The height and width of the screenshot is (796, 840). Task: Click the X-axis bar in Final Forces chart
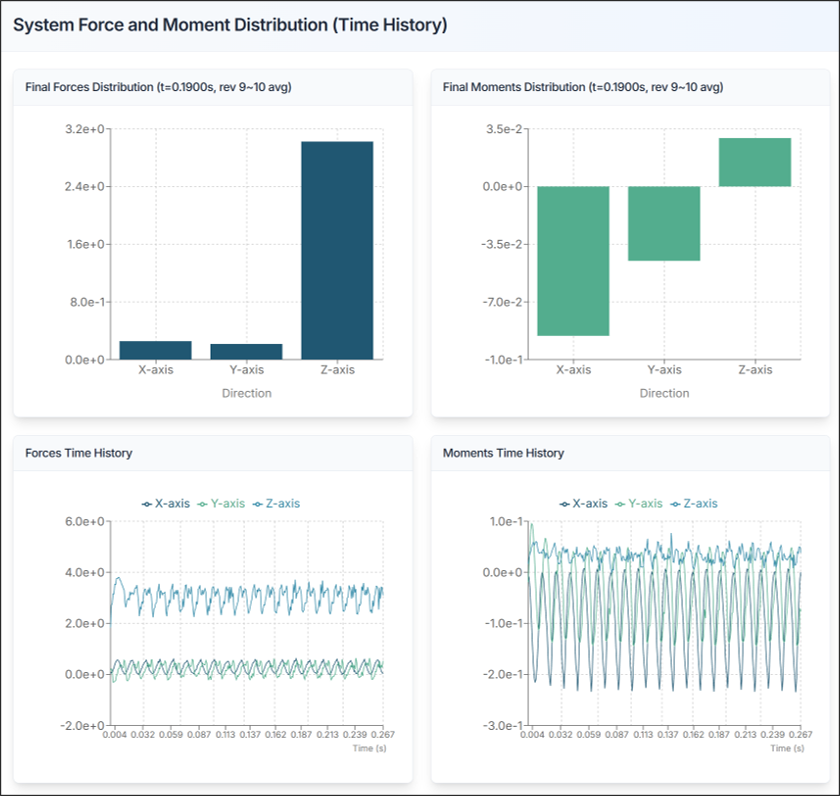(x=155, y=350)
